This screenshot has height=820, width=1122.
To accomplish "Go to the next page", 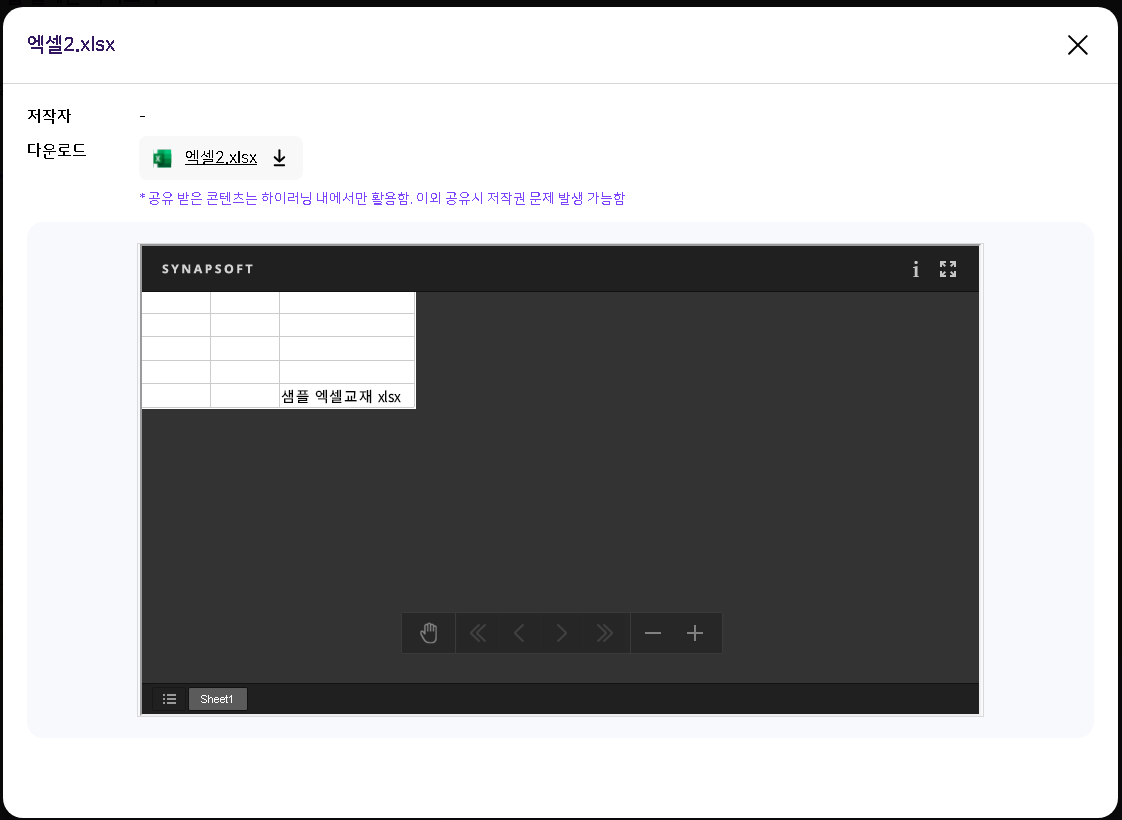I will [562, 633].
